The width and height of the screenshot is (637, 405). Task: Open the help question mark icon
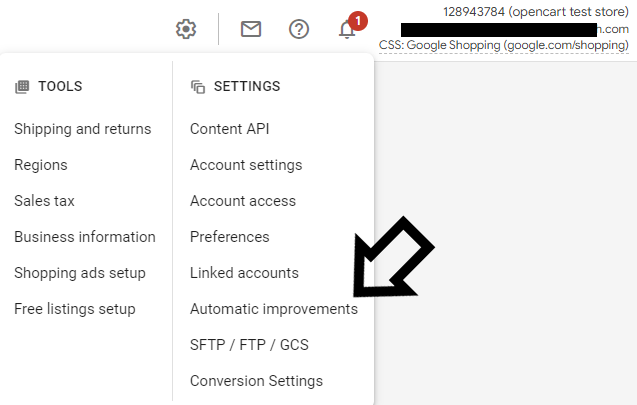point(299,29)
